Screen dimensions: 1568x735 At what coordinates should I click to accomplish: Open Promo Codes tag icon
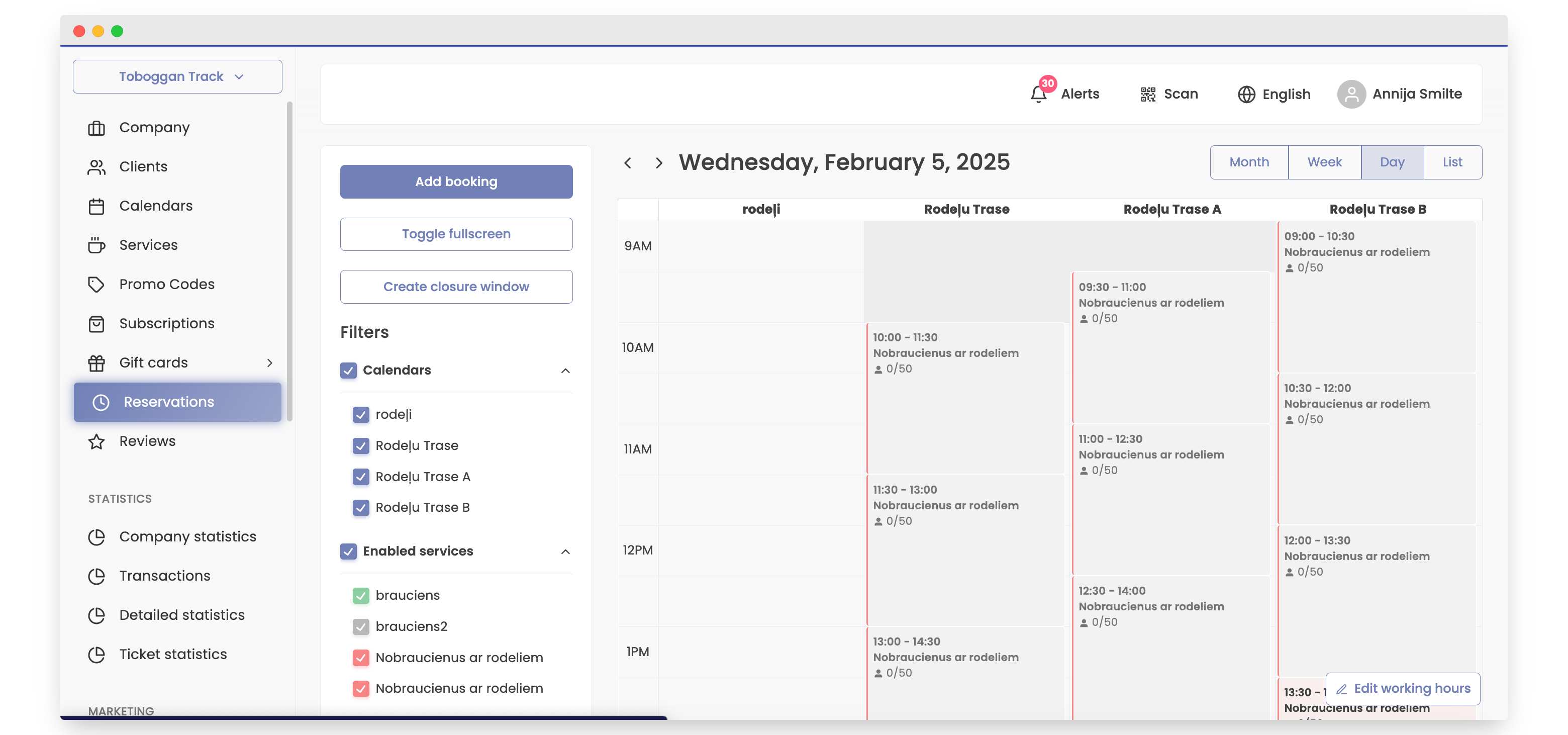(96, 285)
